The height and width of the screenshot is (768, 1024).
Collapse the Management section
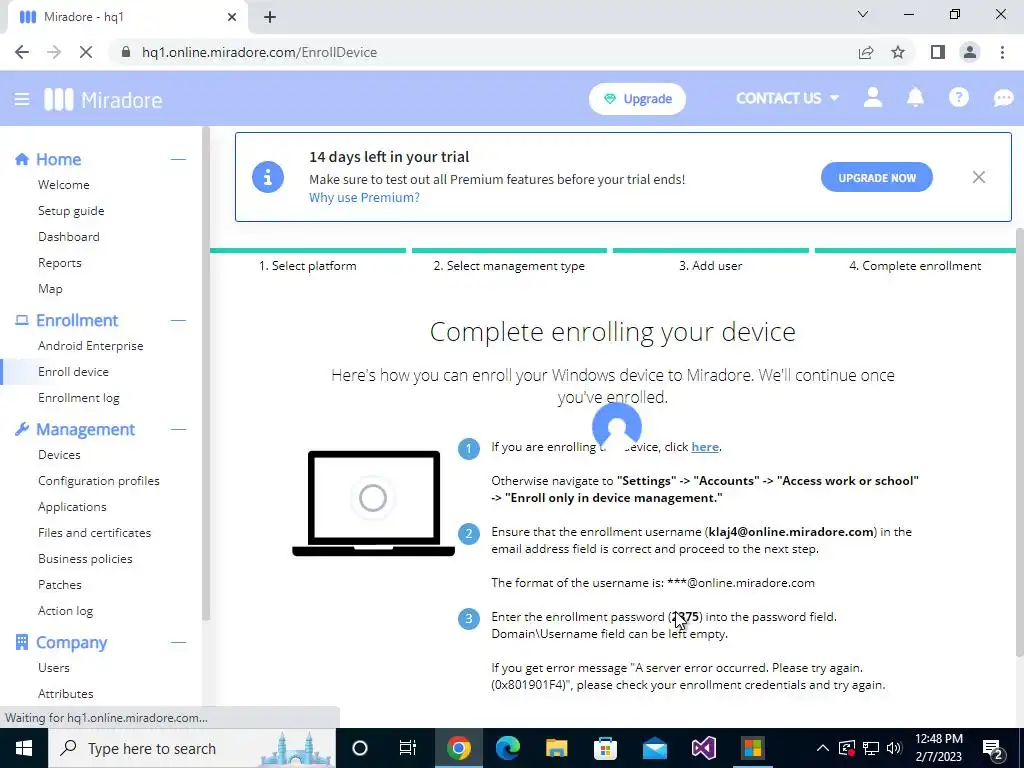(178, 429)
